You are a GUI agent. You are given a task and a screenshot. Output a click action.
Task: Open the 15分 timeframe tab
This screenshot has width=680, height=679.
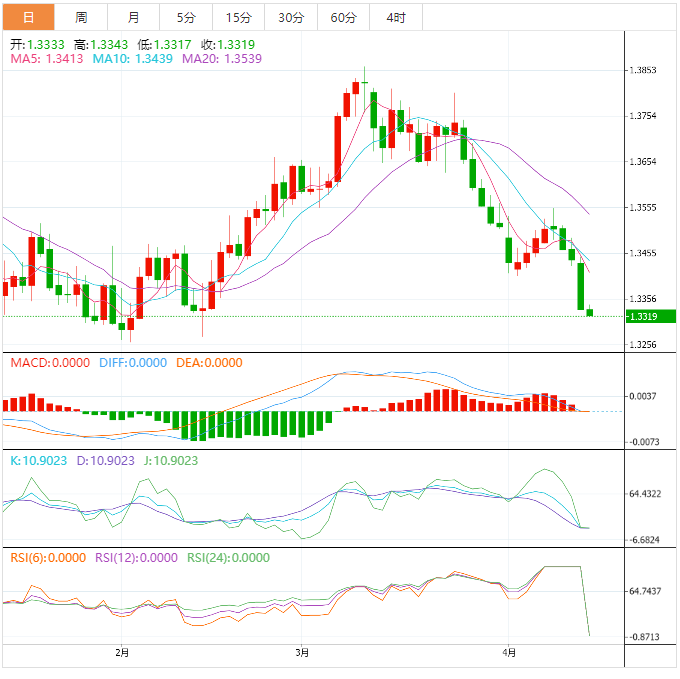click(x=239, y=17)
